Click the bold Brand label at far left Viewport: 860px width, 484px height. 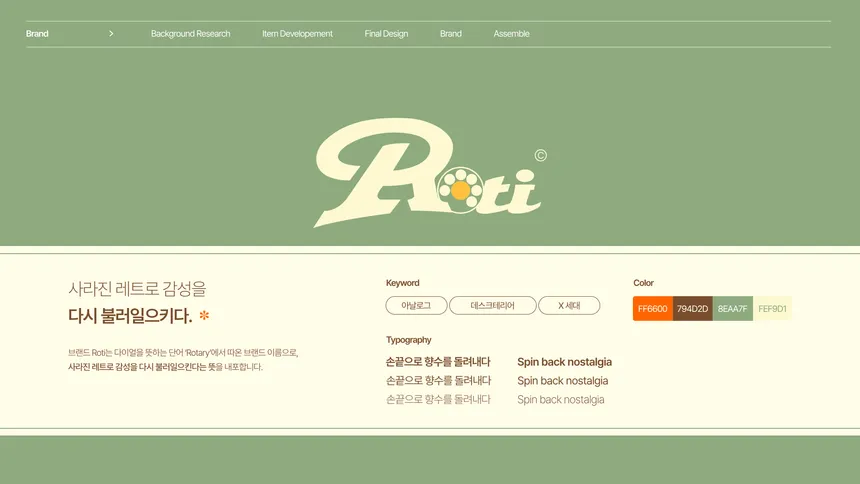pos(37,33)
